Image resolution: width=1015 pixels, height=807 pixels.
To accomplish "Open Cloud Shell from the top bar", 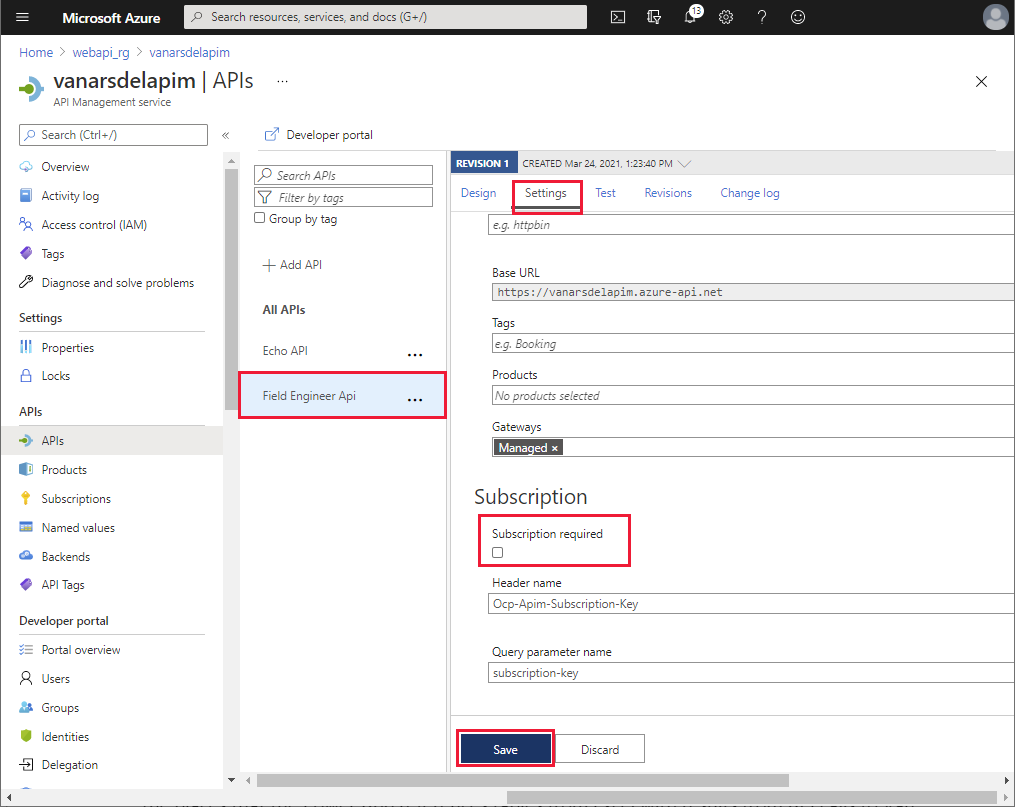I will [618, 17].
